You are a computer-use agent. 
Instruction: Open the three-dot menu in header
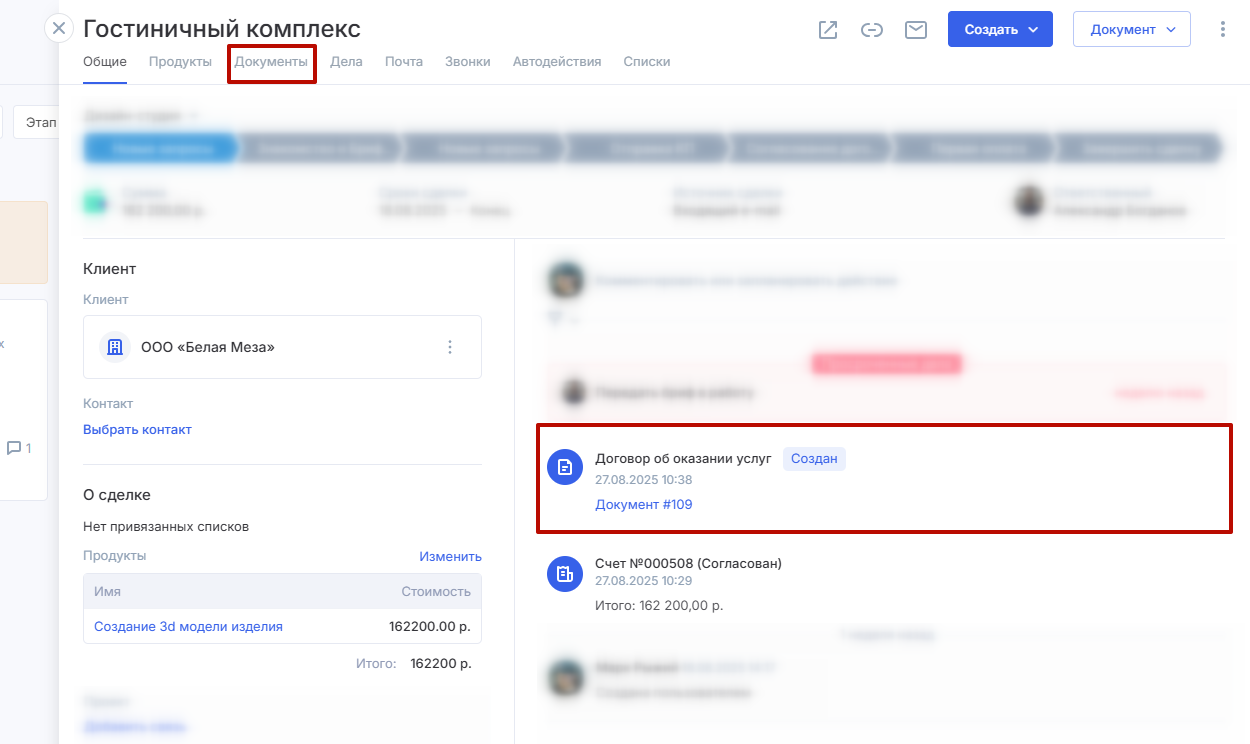1222,30
